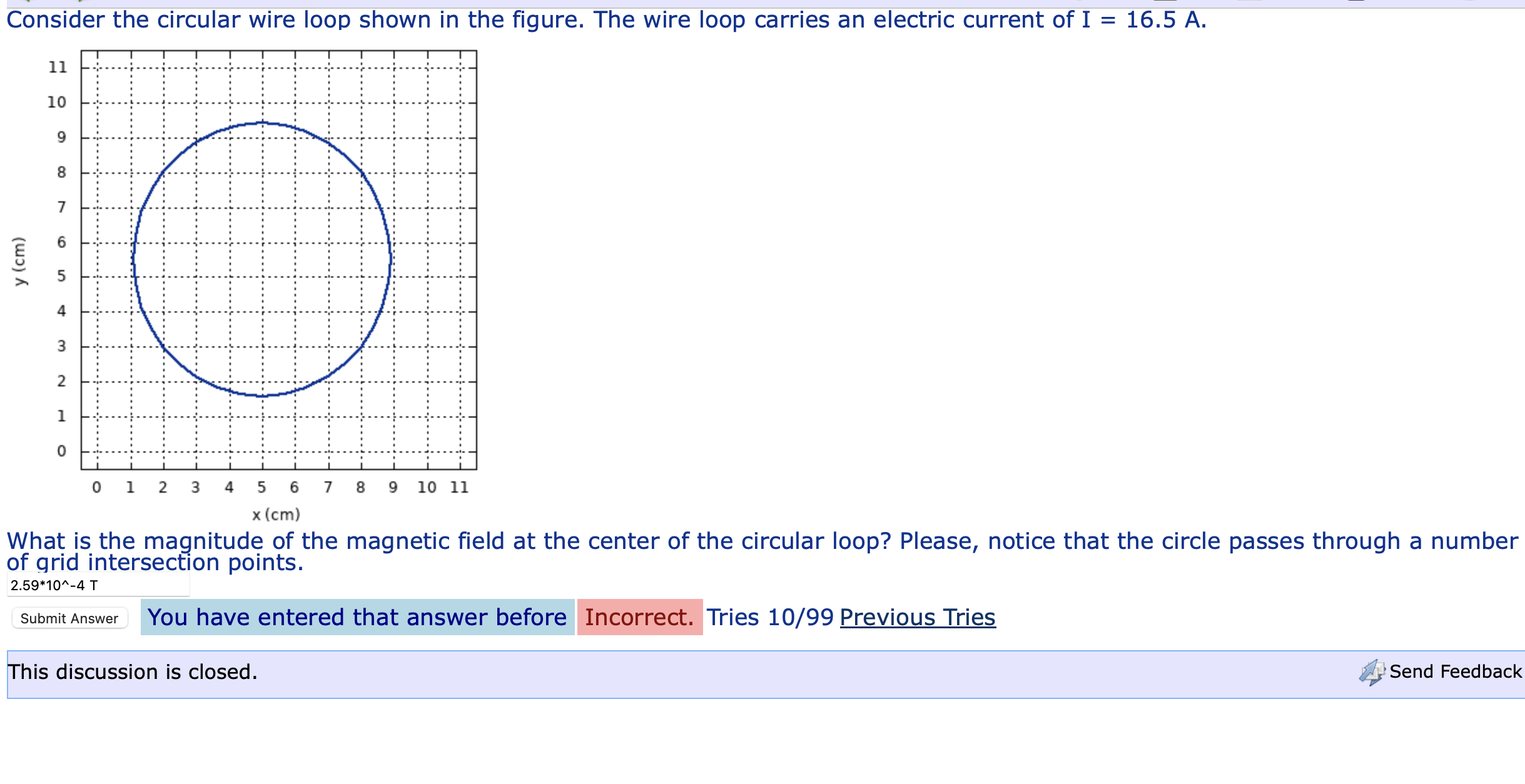Click the highlighted 'You have entered that answer before' message

[x=357, y=617]
